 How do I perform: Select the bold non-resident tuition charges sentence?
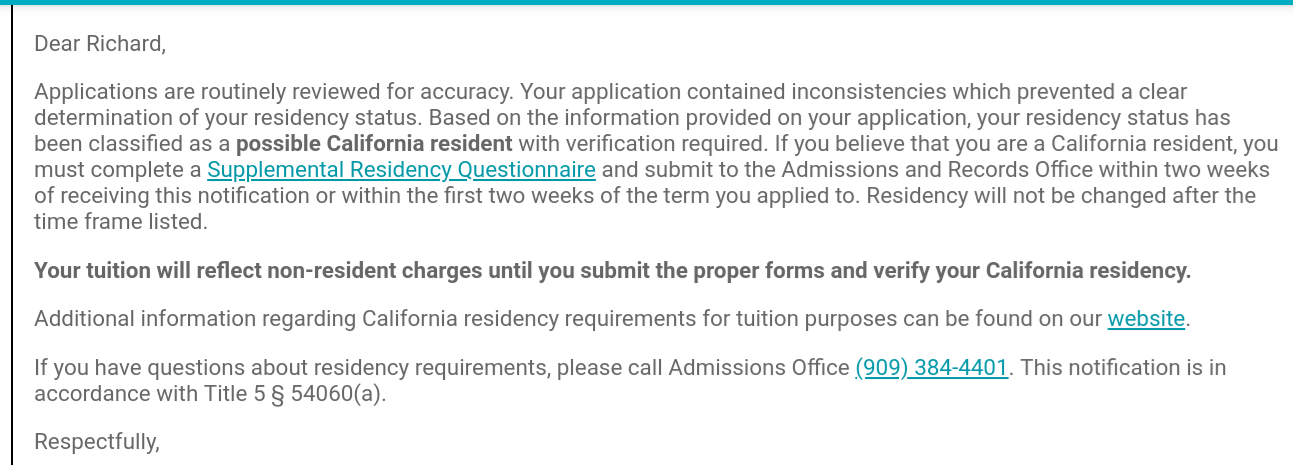[612, 271]
